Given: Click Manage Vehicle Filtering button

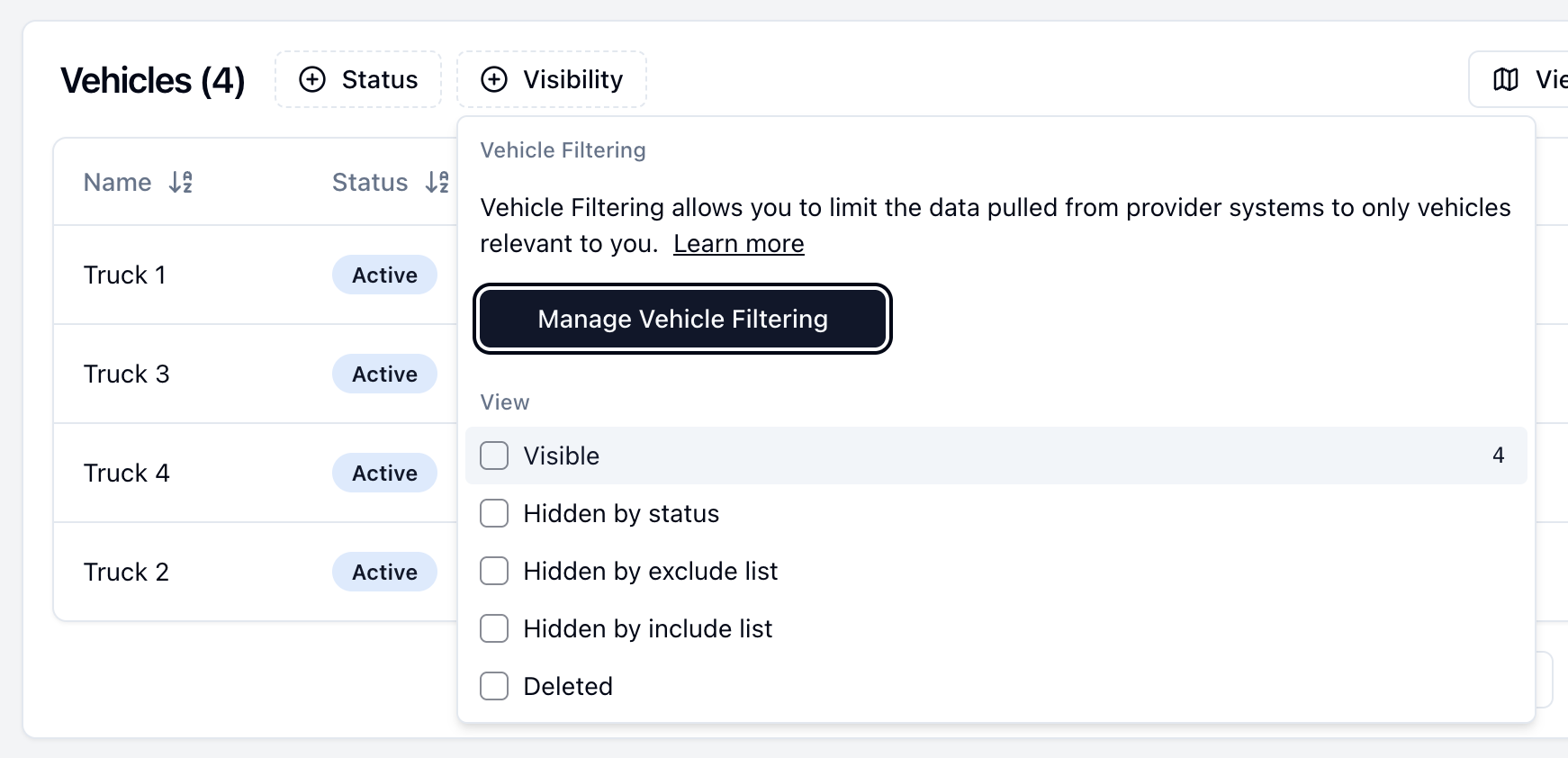Looking at the screenshot, I should 682,319.
